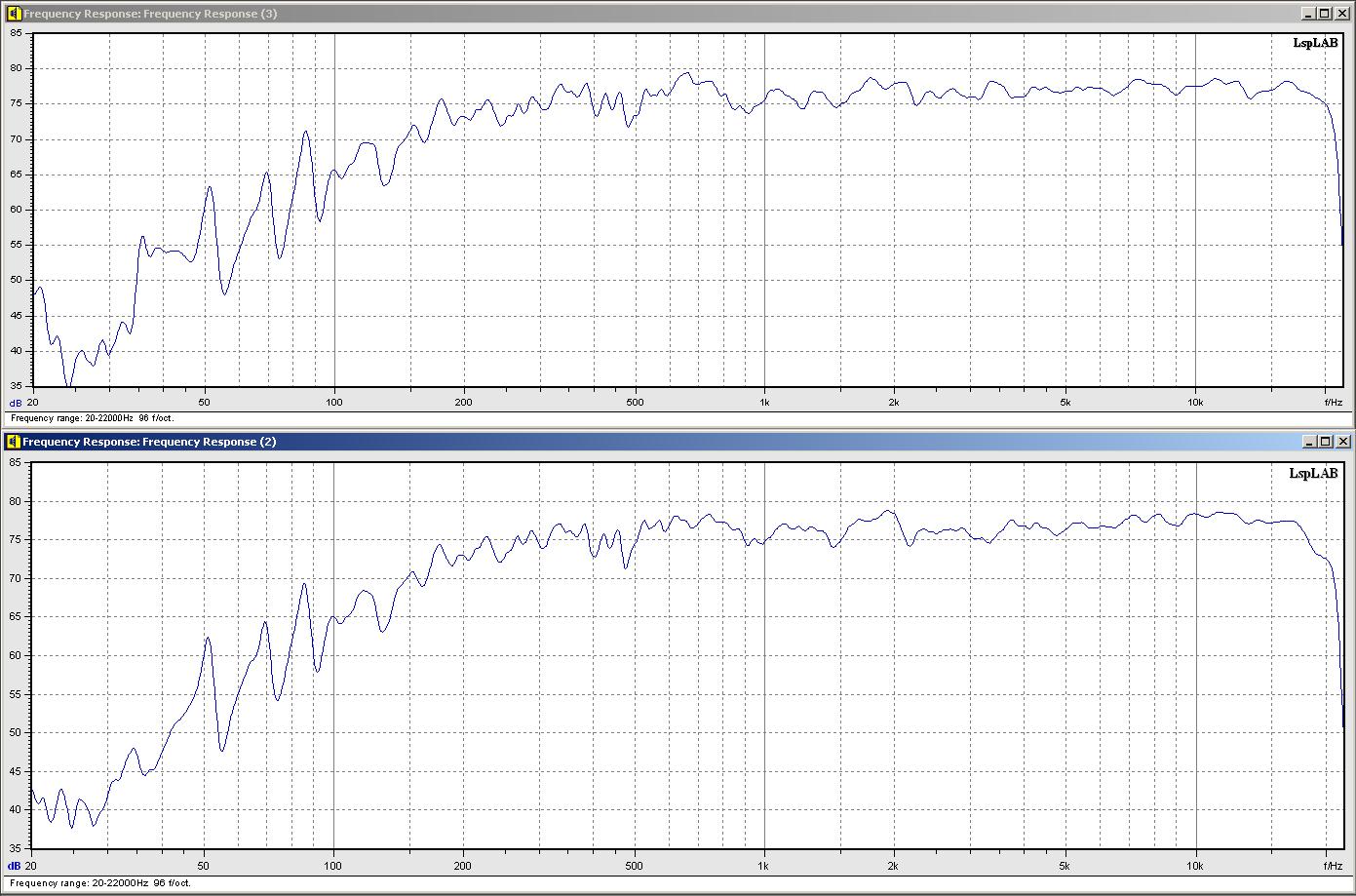Click the 100 frequency label in Frequency Response (3)
1356x896 pixels.
(333, 402)
